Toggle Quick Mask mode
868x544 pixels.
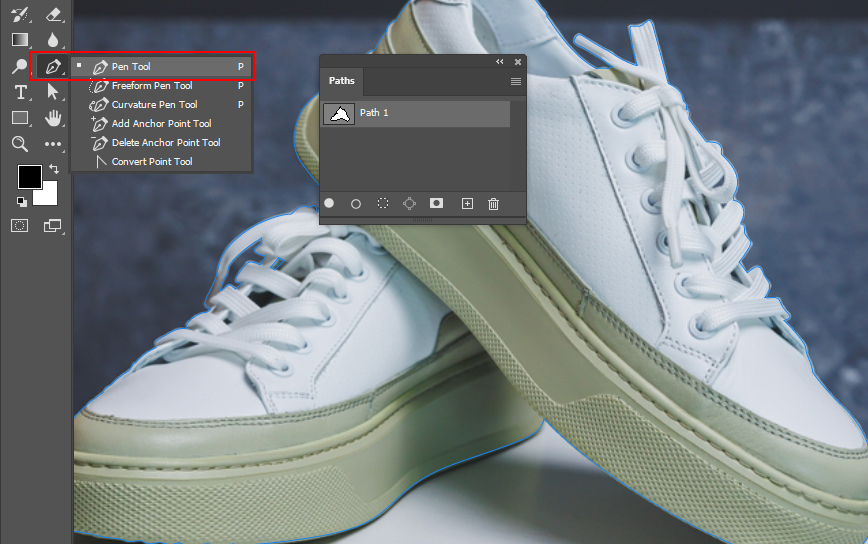coord(20,226)
